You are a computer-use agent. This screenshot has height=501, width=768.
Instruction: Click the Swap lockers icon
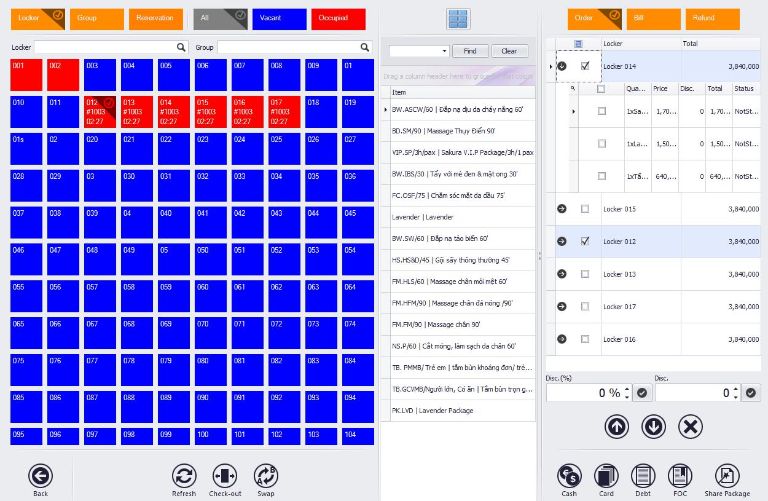[265, 476]
